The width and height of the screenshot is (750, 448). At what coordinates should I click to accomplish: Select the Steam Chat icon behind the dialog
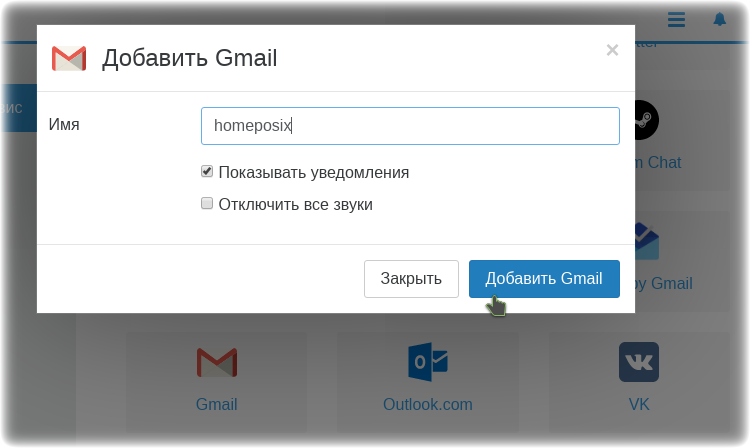(x=647, y=120)
